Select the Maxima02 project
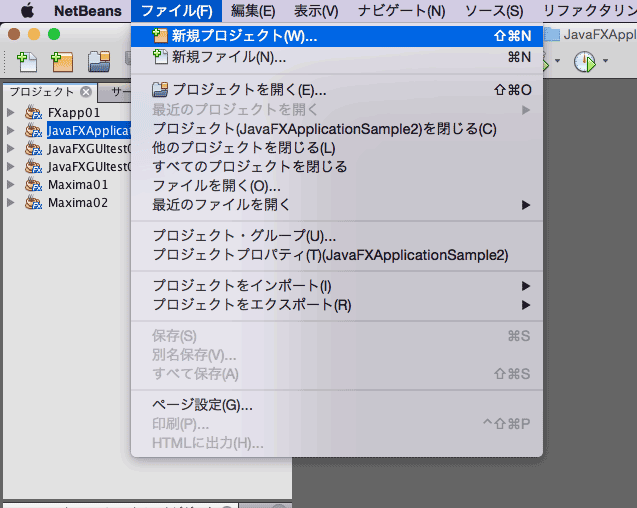The width and height of the screenshot is (637, 508). 78,202
